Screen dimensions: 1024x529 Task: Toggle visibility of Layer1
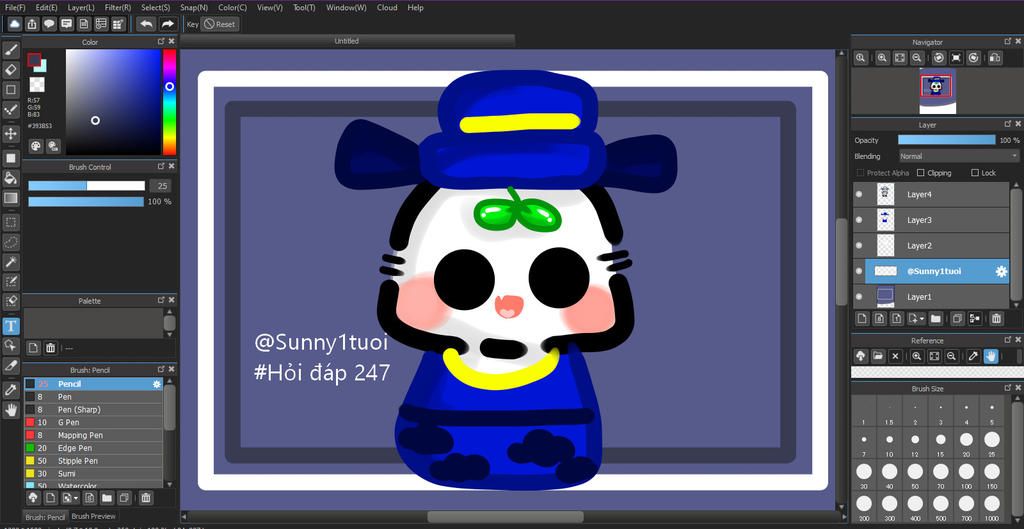859,297
